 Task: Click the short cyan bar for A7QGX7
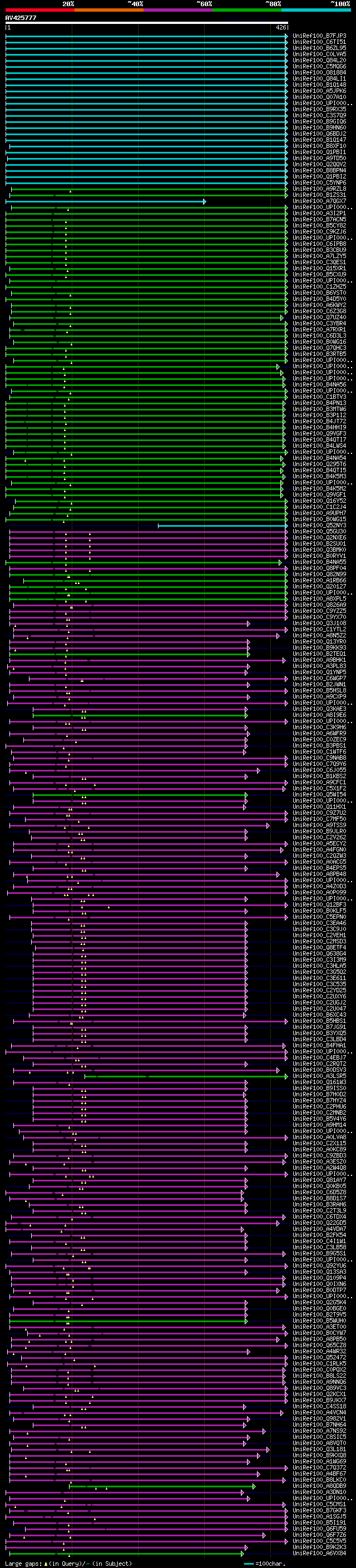106,201
